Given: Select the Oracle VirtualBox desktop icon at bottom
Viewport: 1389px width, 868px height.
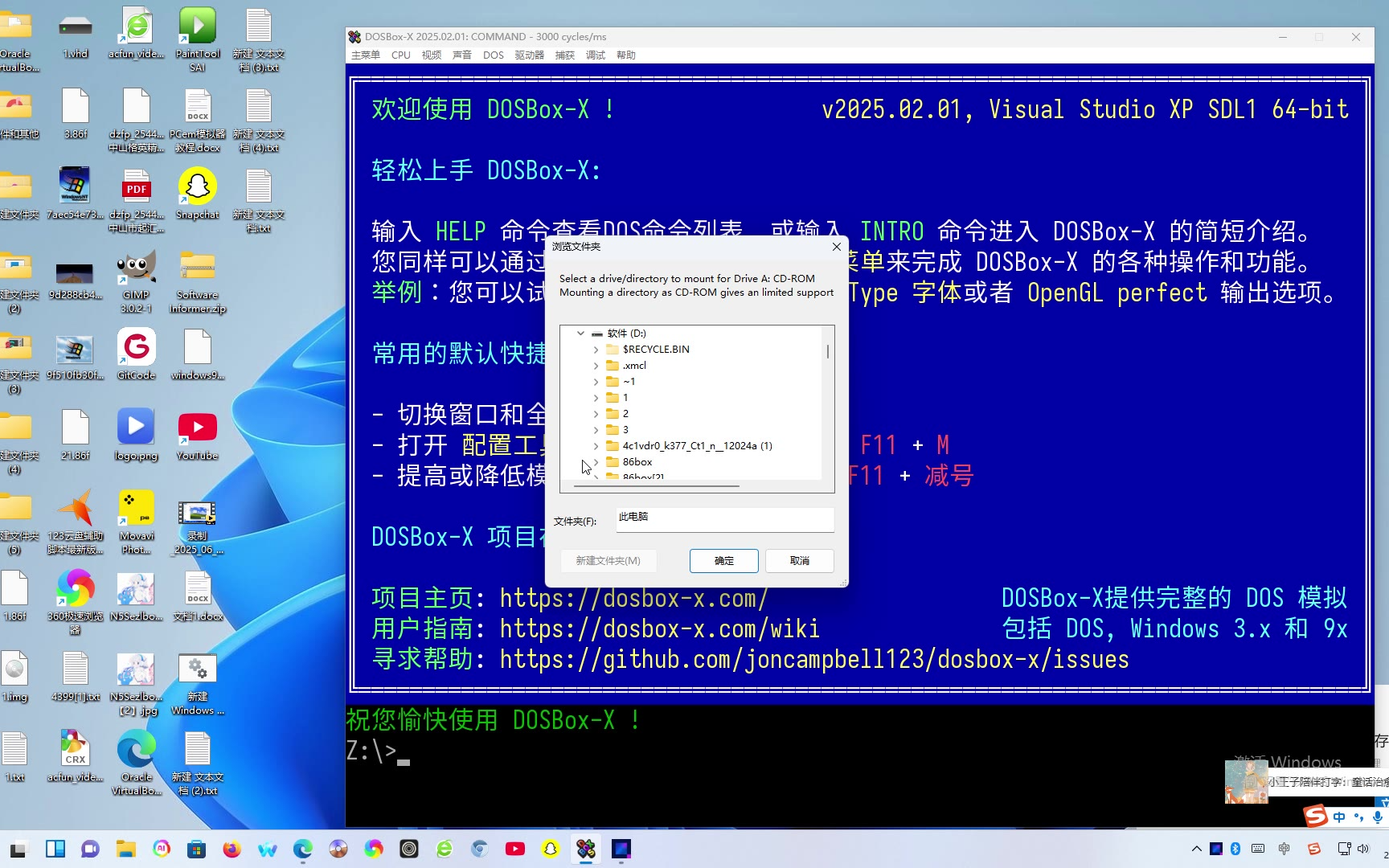Looking at the screenshot, I should point(136,763).
